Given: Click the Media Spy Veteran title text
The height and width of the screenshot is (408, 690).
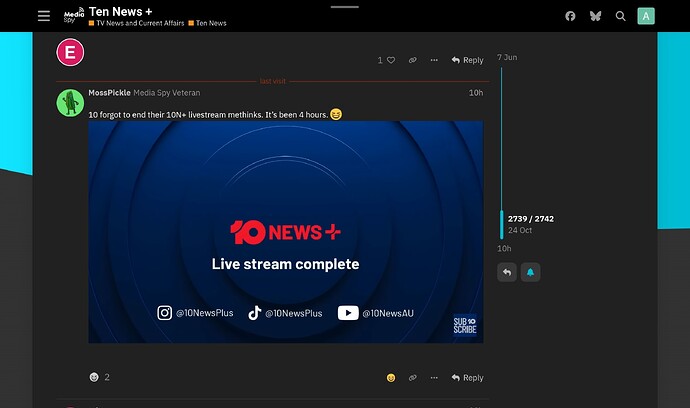Looking at the screenshot, I should [x=167, y=93].
